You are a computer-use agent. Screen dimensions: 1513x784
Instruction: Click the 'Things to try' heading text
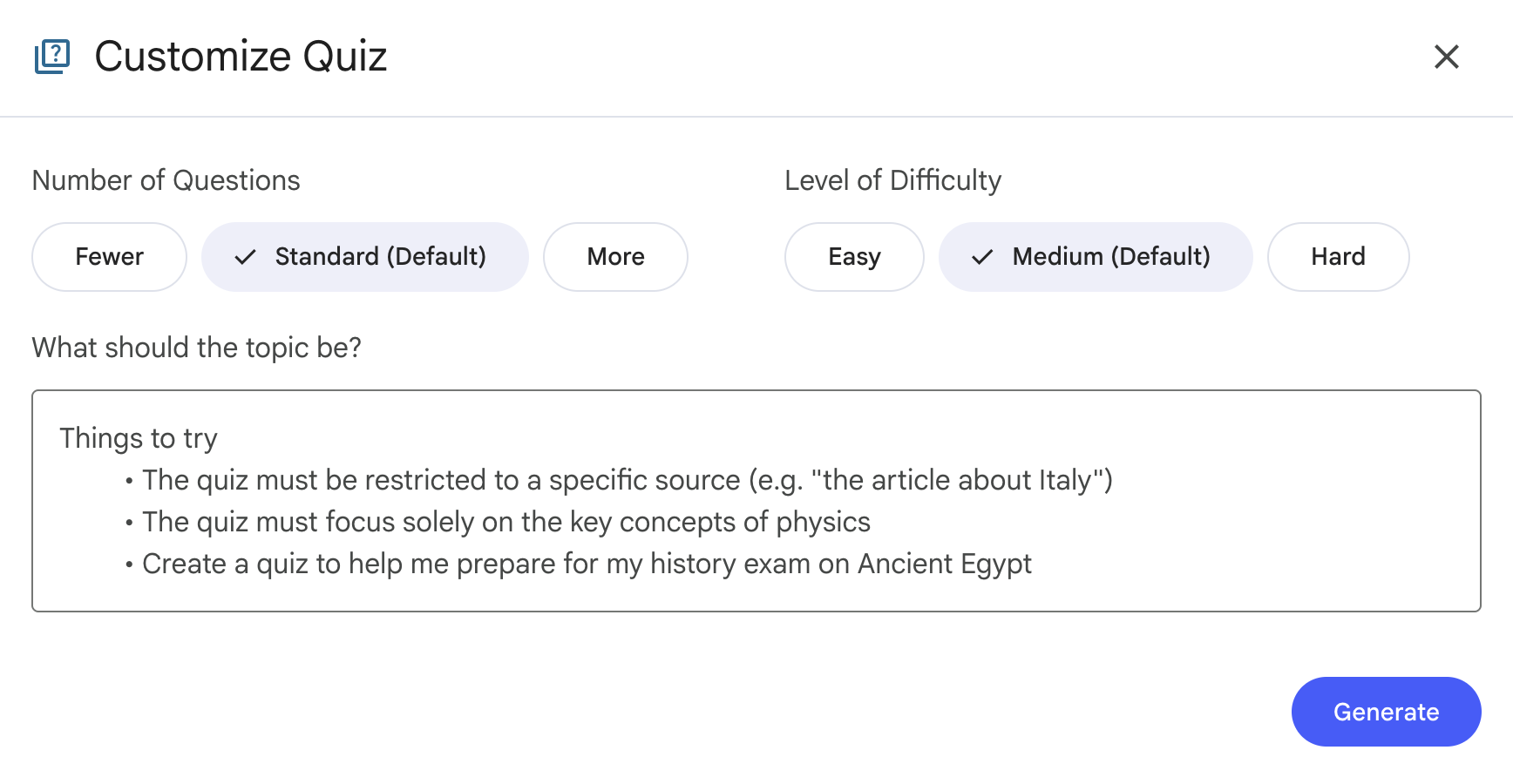tap(138, 438)
